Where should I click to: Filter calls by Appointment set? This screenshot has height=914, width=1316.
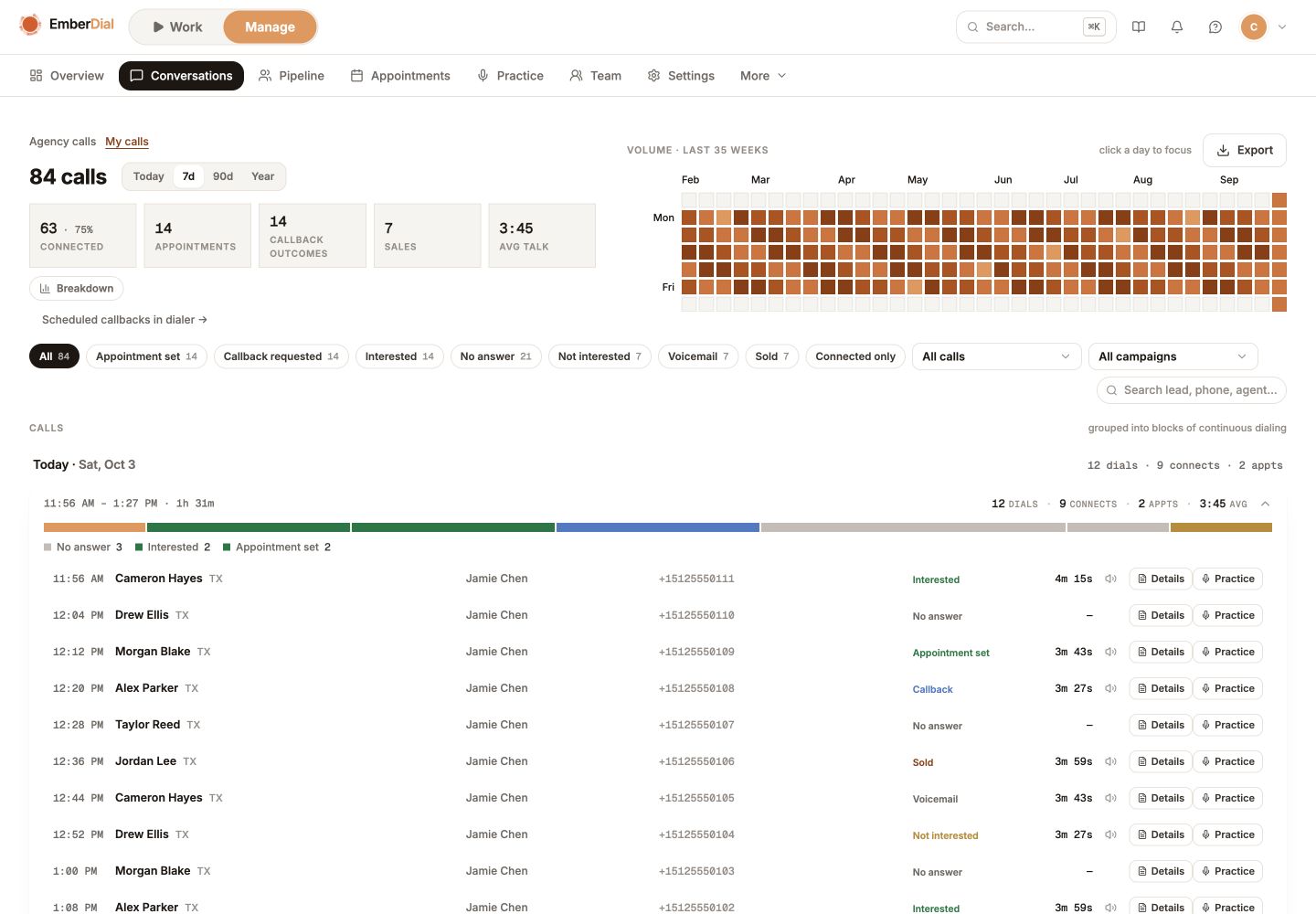pyautogui.click(x=146, y=356)
